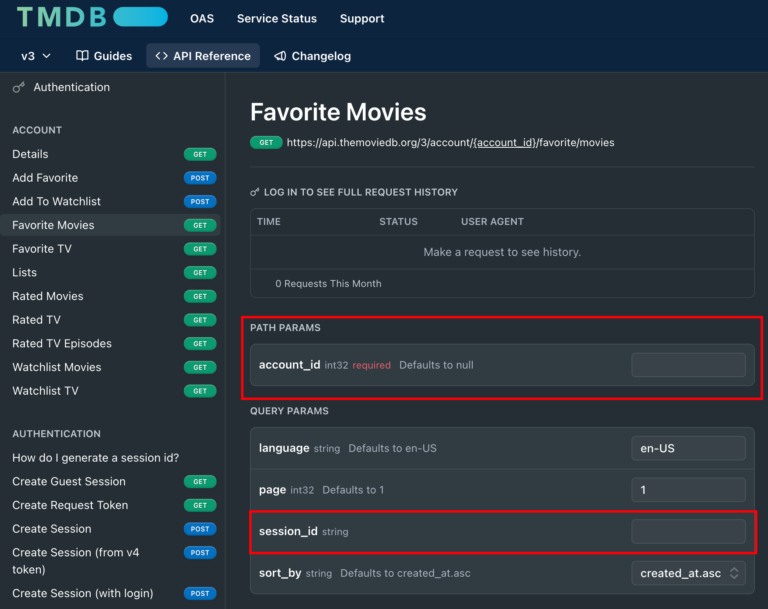Screen dimensions: 768x609
Task: Open the Changelog page
Action: pyautogui.click(x=312, y=56)
